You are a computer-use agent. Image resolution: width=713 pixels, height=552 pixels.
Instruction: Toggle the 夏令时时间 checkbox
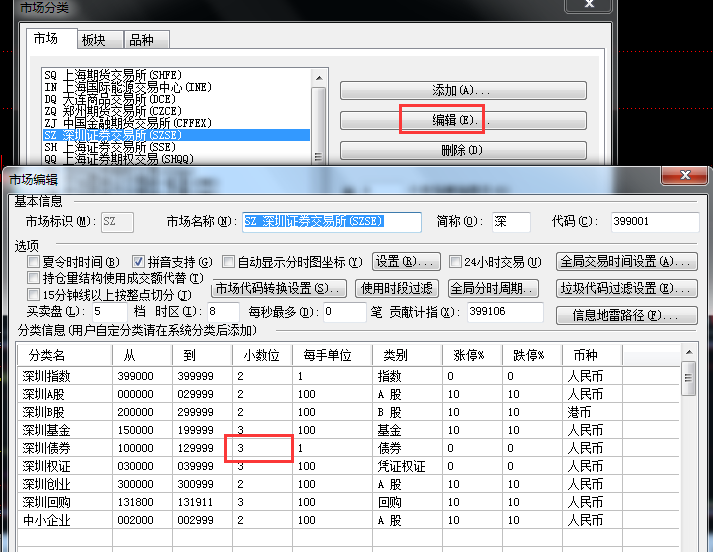[x=33, y=261]
